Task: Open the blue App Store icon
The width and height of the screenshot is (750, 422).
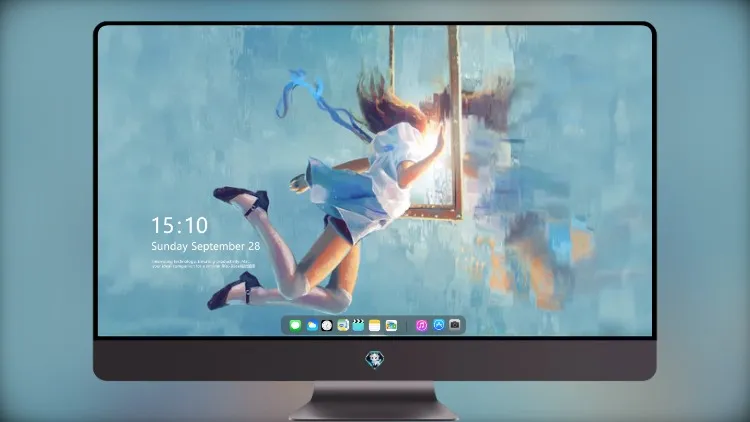Action: click(439, 325)
